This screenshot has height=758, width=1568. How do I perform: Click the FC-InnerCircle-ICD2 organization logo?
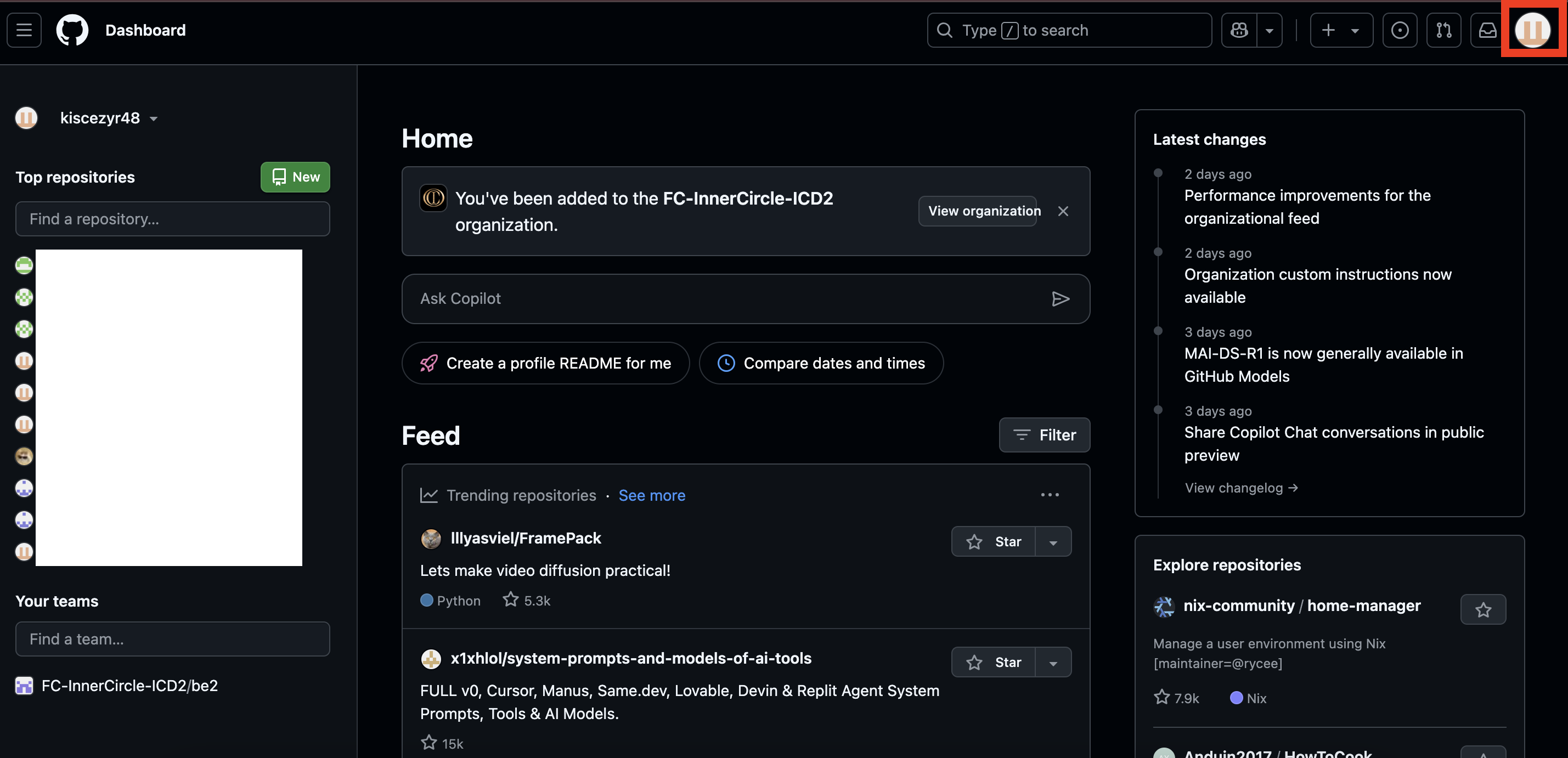pos(433,197)
